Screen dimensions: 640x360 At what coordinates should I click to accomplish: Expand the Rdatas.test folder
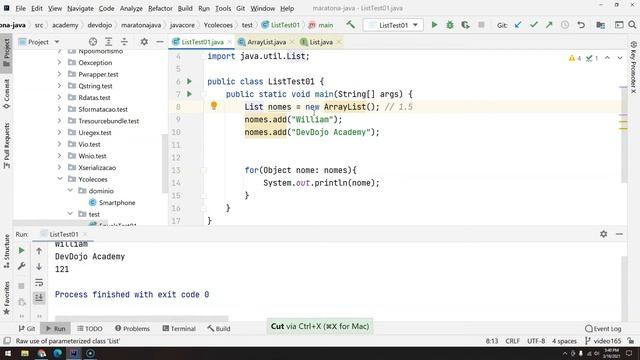[x=60, y=97]
